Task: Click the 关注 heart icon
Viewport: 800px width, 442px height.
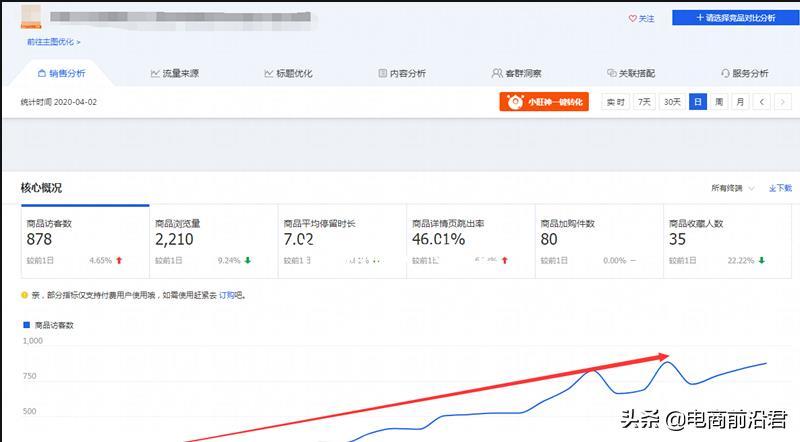Action: click(633, 18)
